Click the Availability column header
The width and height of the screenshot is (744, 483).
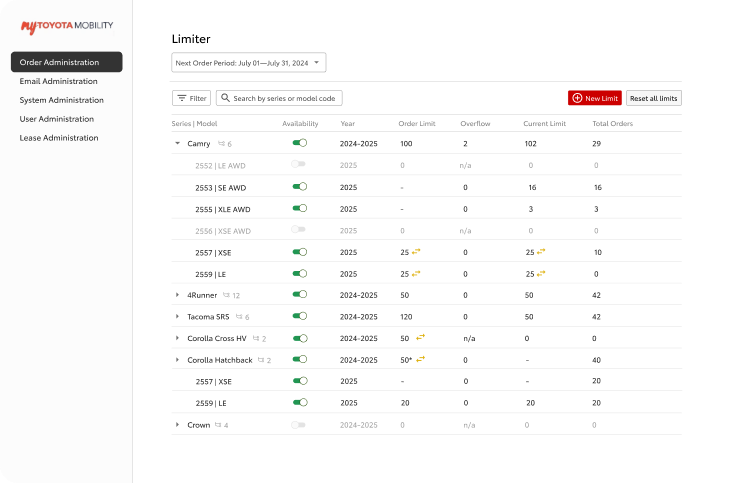(x=300, y=123)
